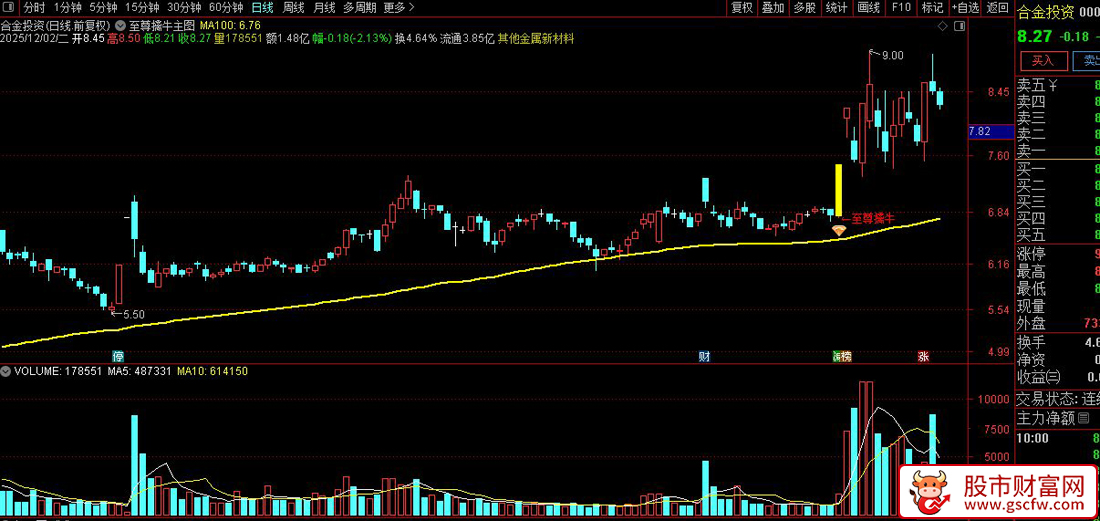Toggle the left panel icon beside 分时
Viewport: 1100px width, 521px height.
(10, 8)
